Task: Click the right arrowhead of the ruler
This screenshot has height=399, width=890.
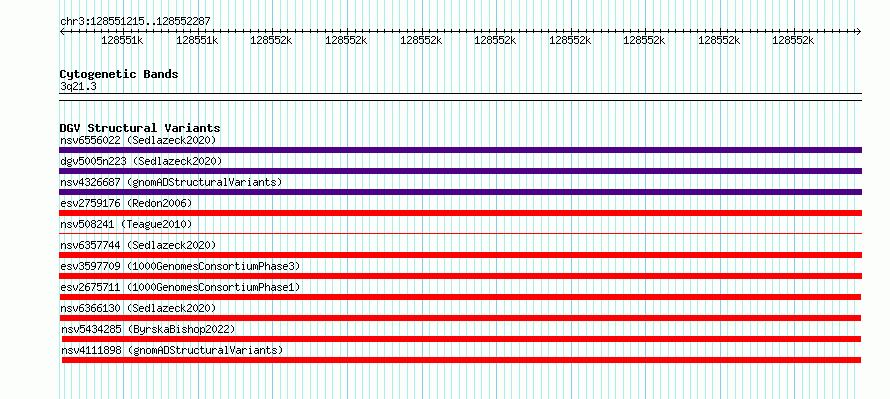Action: click(859, 31)
